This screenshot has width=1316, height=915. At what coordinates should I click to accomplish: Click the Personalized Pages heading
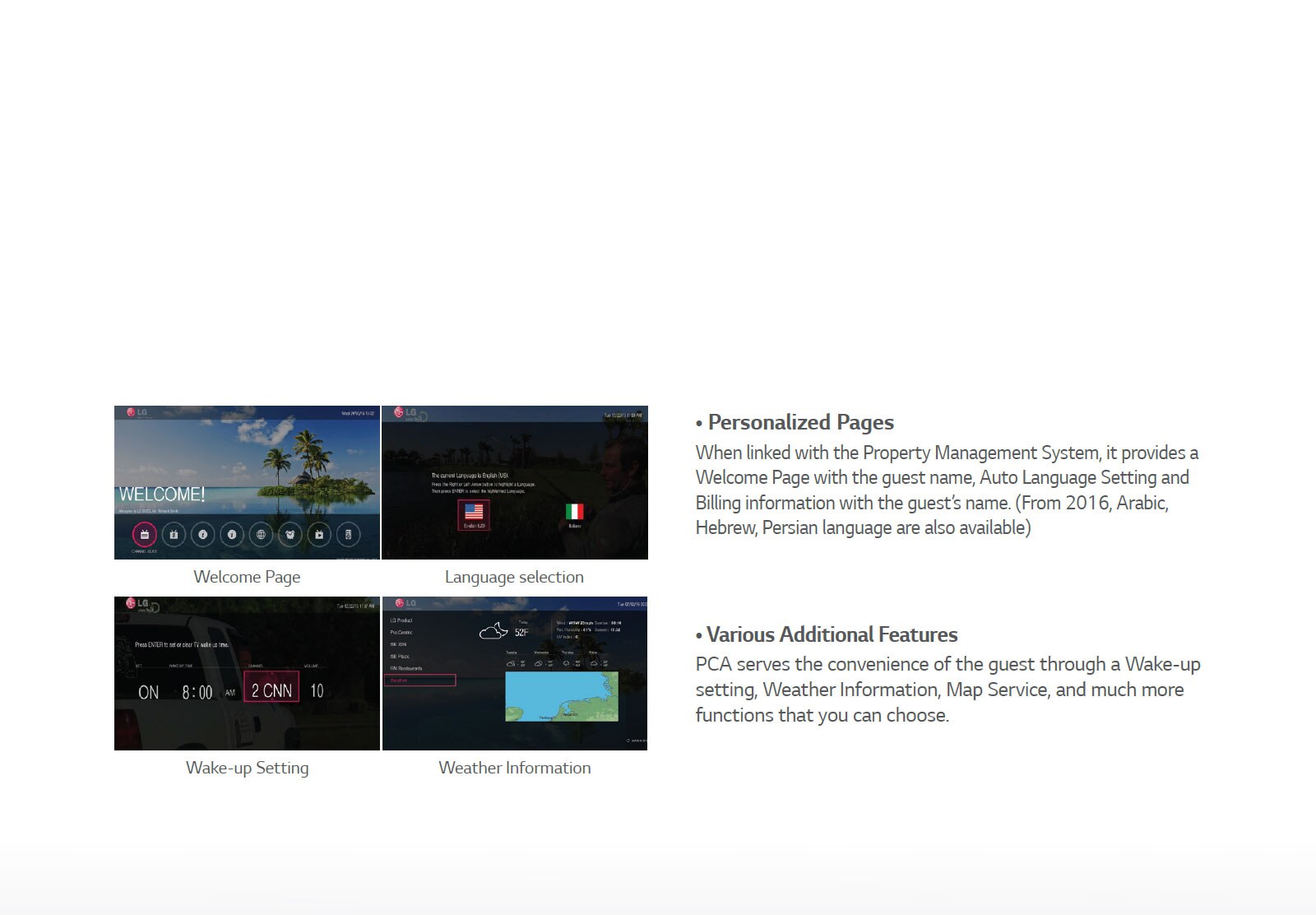[x=799, y=422]
